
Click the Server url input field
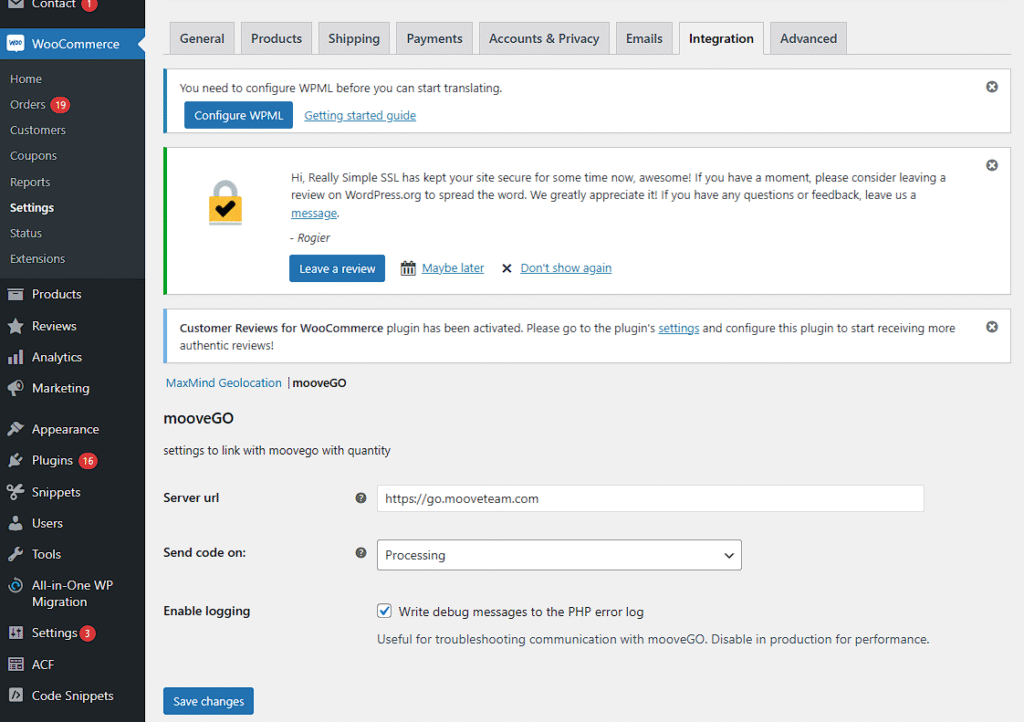click(x=650, y=498)
